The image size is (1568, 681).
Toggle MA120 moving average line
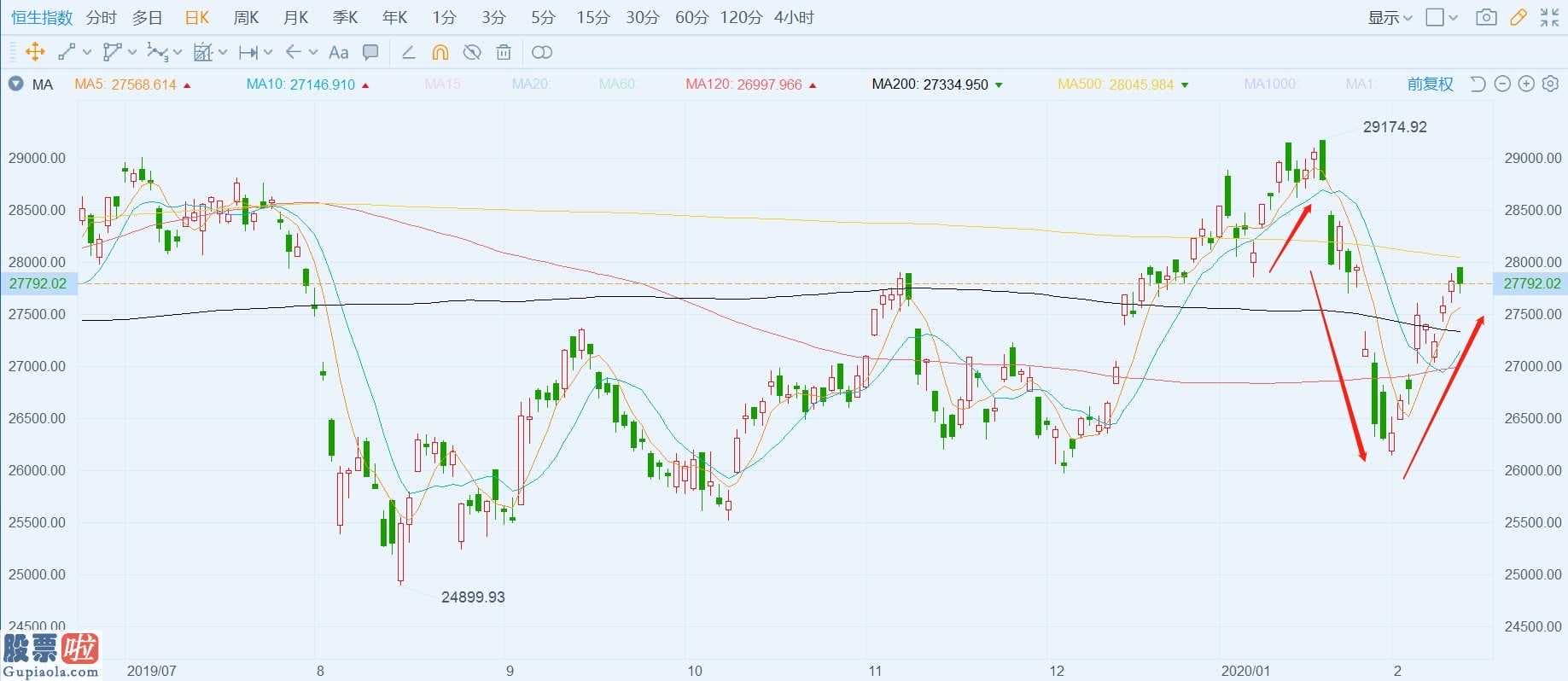(751, 84)
